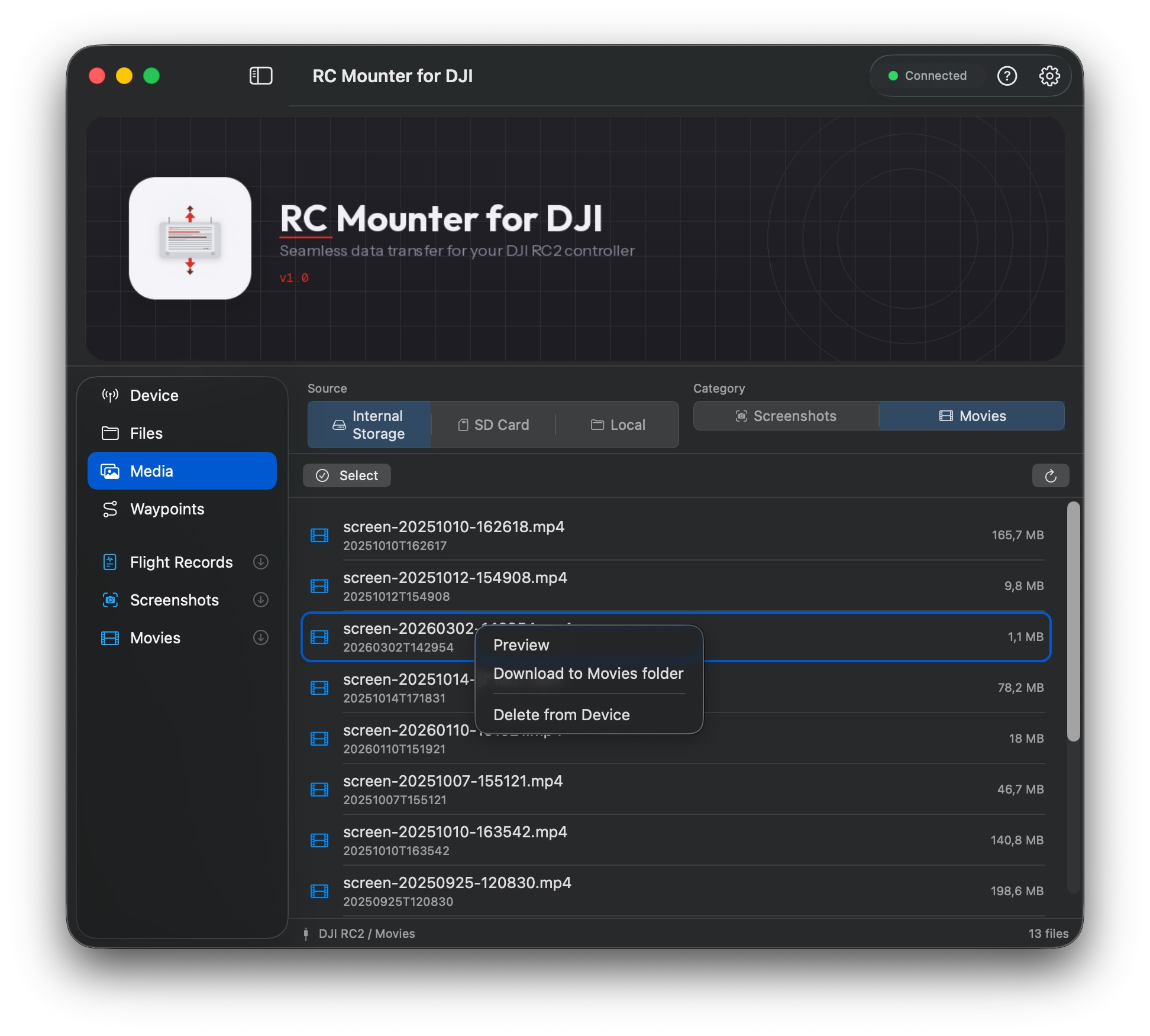
Task: Choose Delete from Device
Action: pyautogui.click(x=589, y=715)
